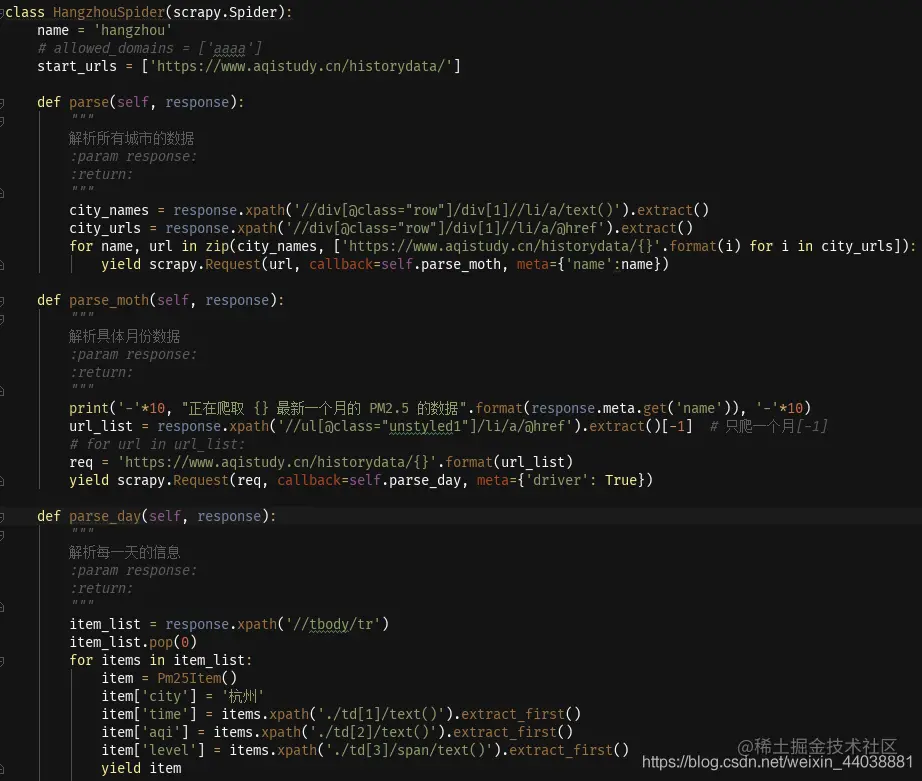Click the start_urls URL string

tap(300, 66)
